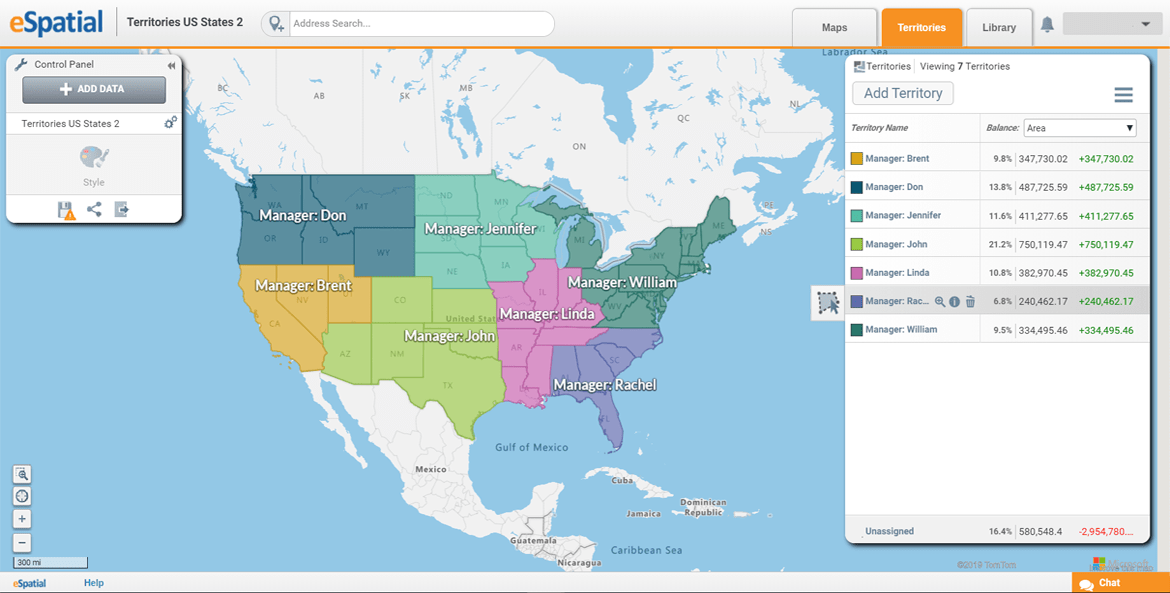1170x593 pixels.
Task: Activate the zoom-box tool on the map
Action: pos(21,474)
